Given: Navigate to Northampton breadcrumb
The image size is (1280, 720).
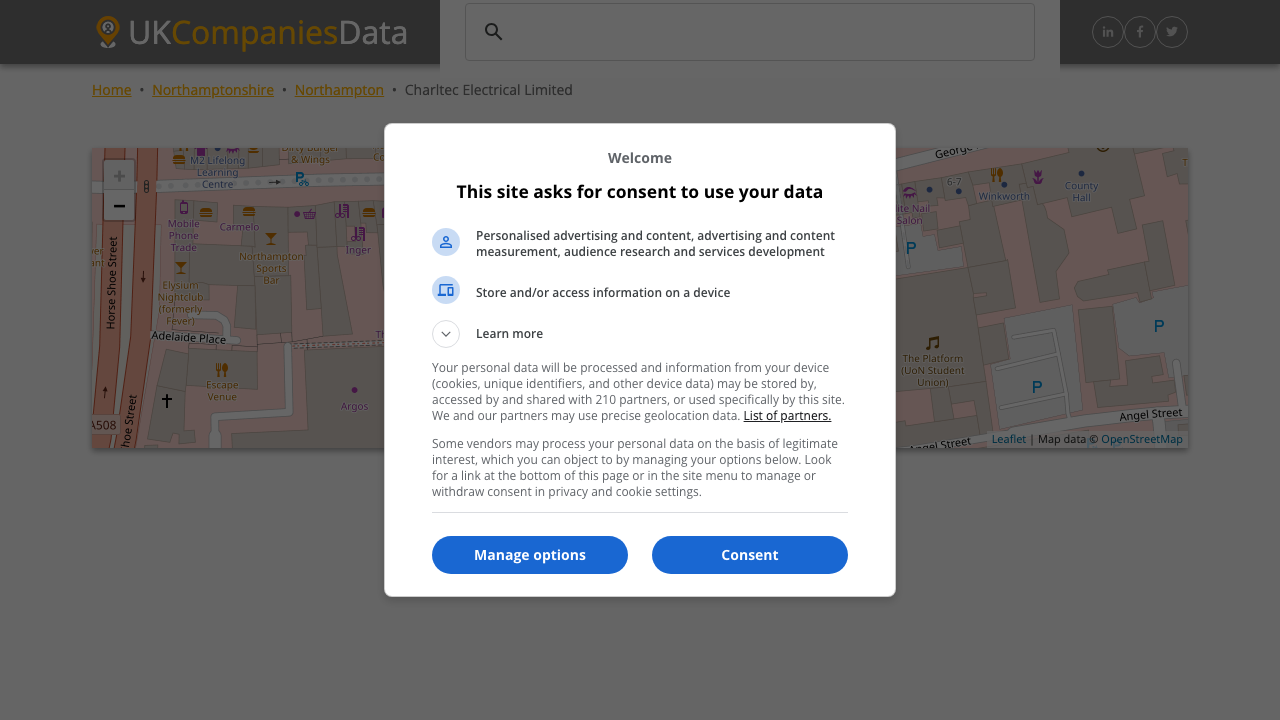Looking at the screenshot, I should click(339, 90).
